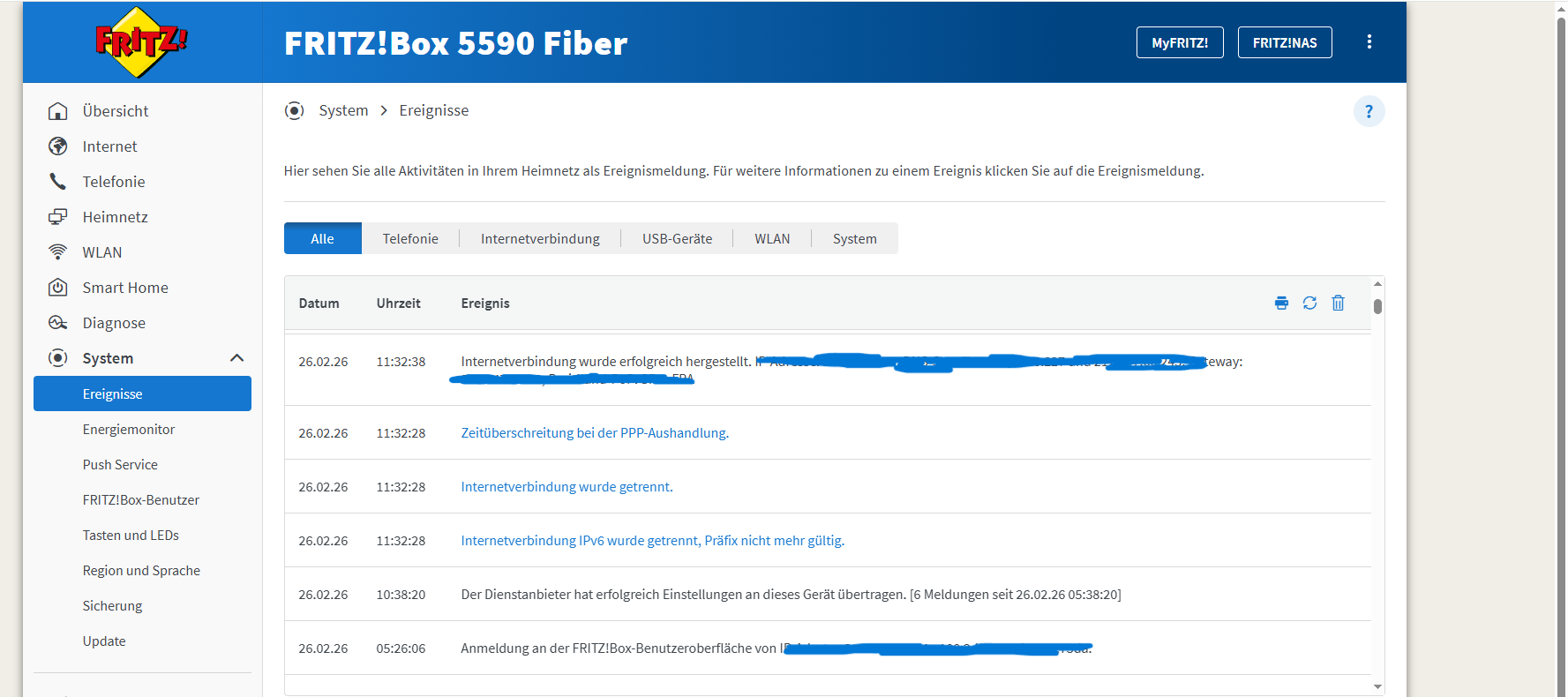Open Energiemonitor submenu item

(x=129, y=430)
